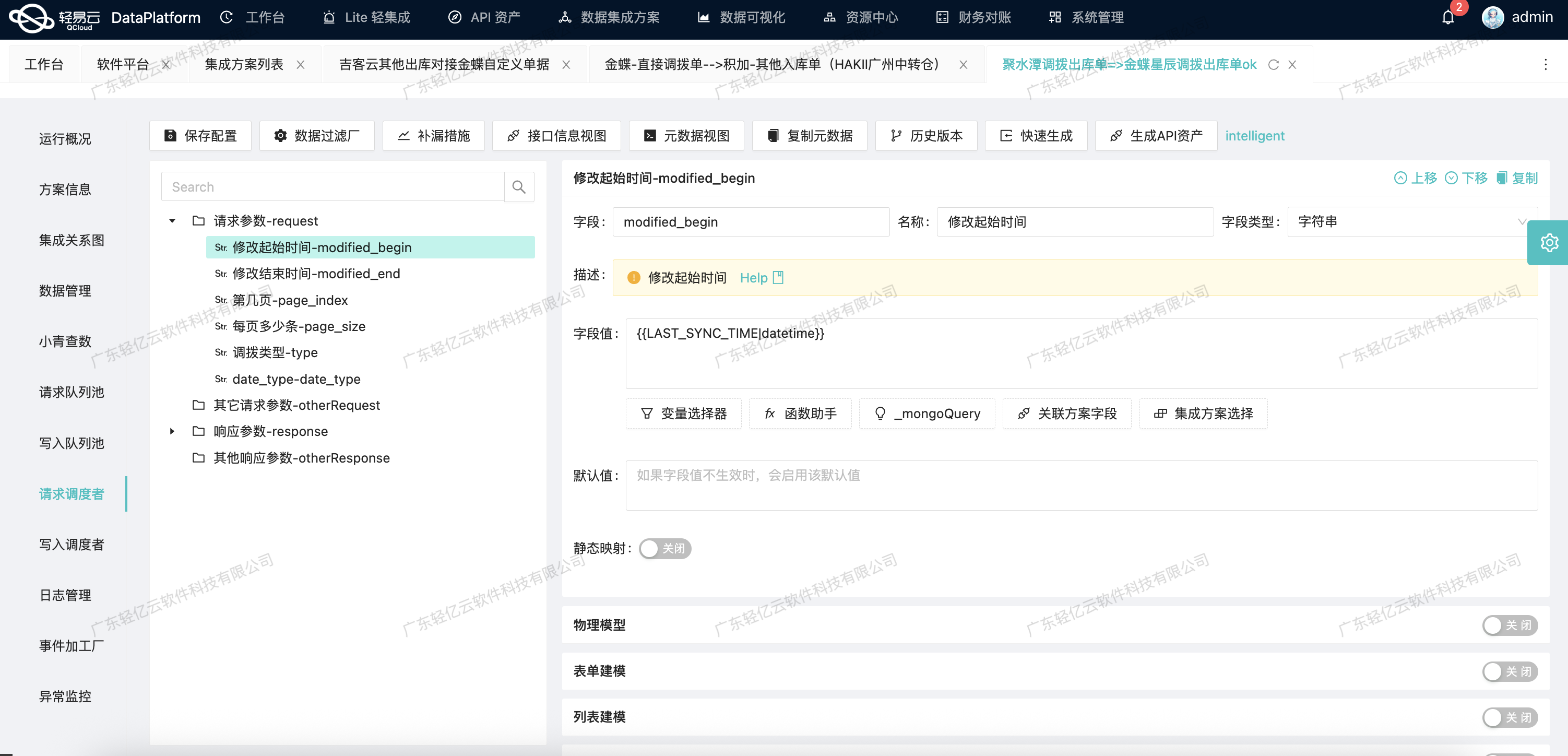Close the 金蝶-直接调拨单 tab
This screenshot has height=756, width=1568.
pos(963,65)
